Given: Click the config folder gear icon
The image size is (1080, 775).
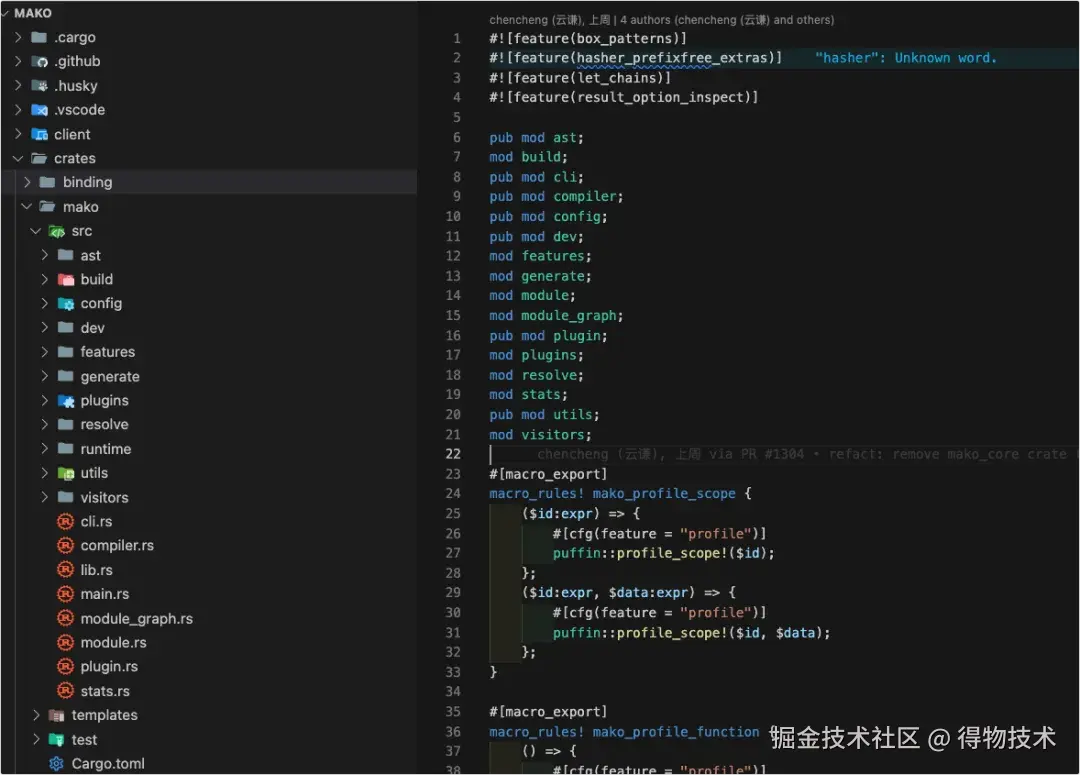Looking at the screenshot, I should pyautogui.click(x=66, y=304).
